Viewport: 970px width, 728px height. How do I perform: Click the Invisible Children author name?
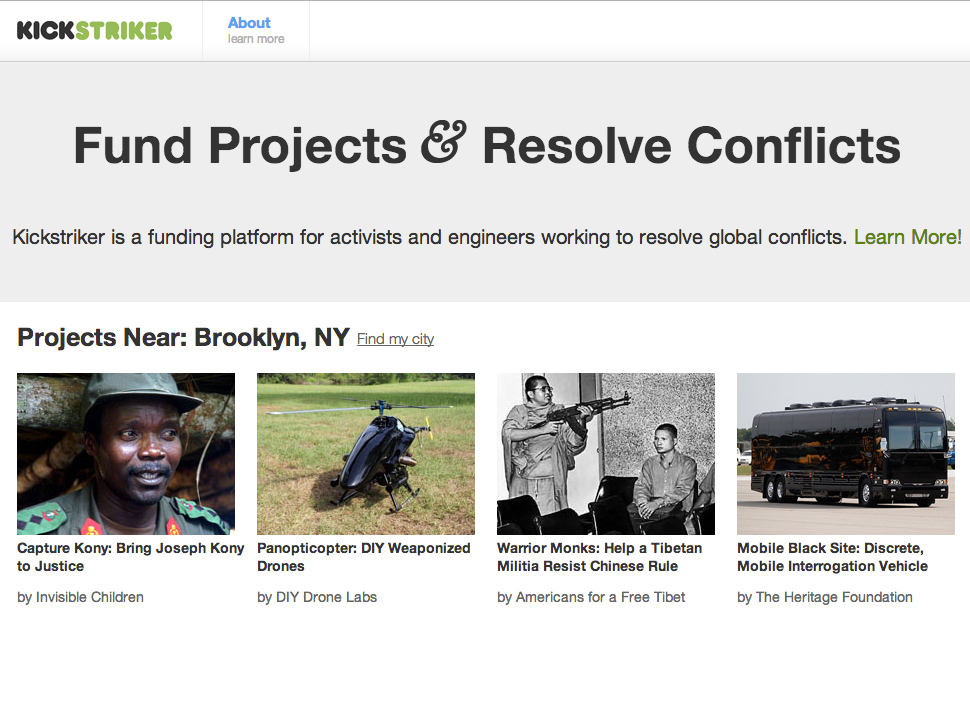pos(90,597)
